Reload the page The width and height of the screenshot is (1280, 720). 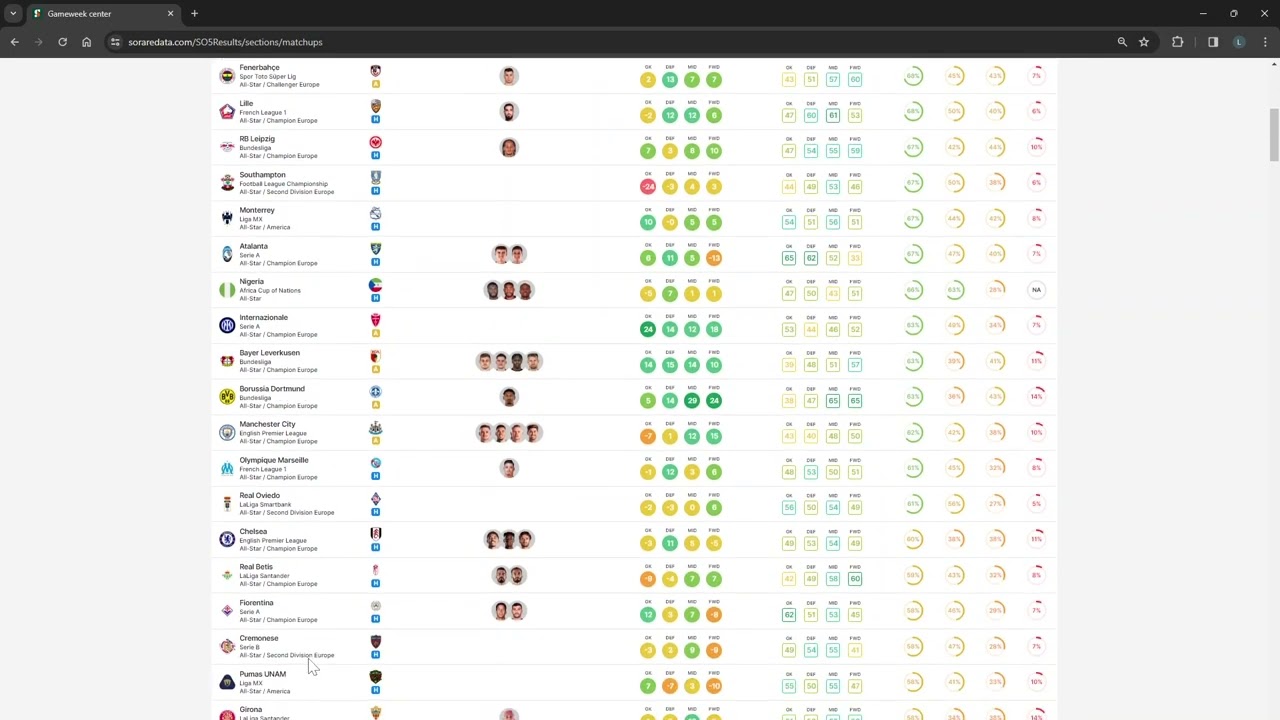tap(62, 42)
